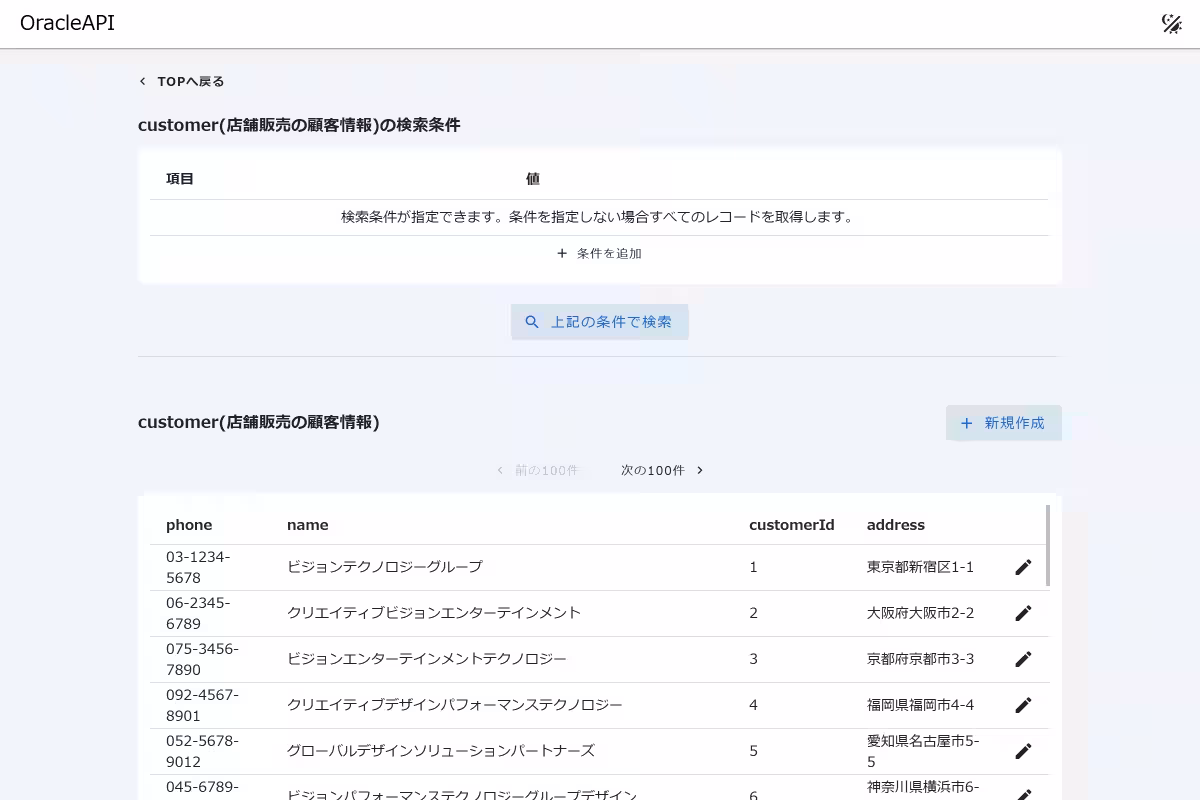
Task: Toggle the theme icon in the header
Action: [x=1171, y=24]
